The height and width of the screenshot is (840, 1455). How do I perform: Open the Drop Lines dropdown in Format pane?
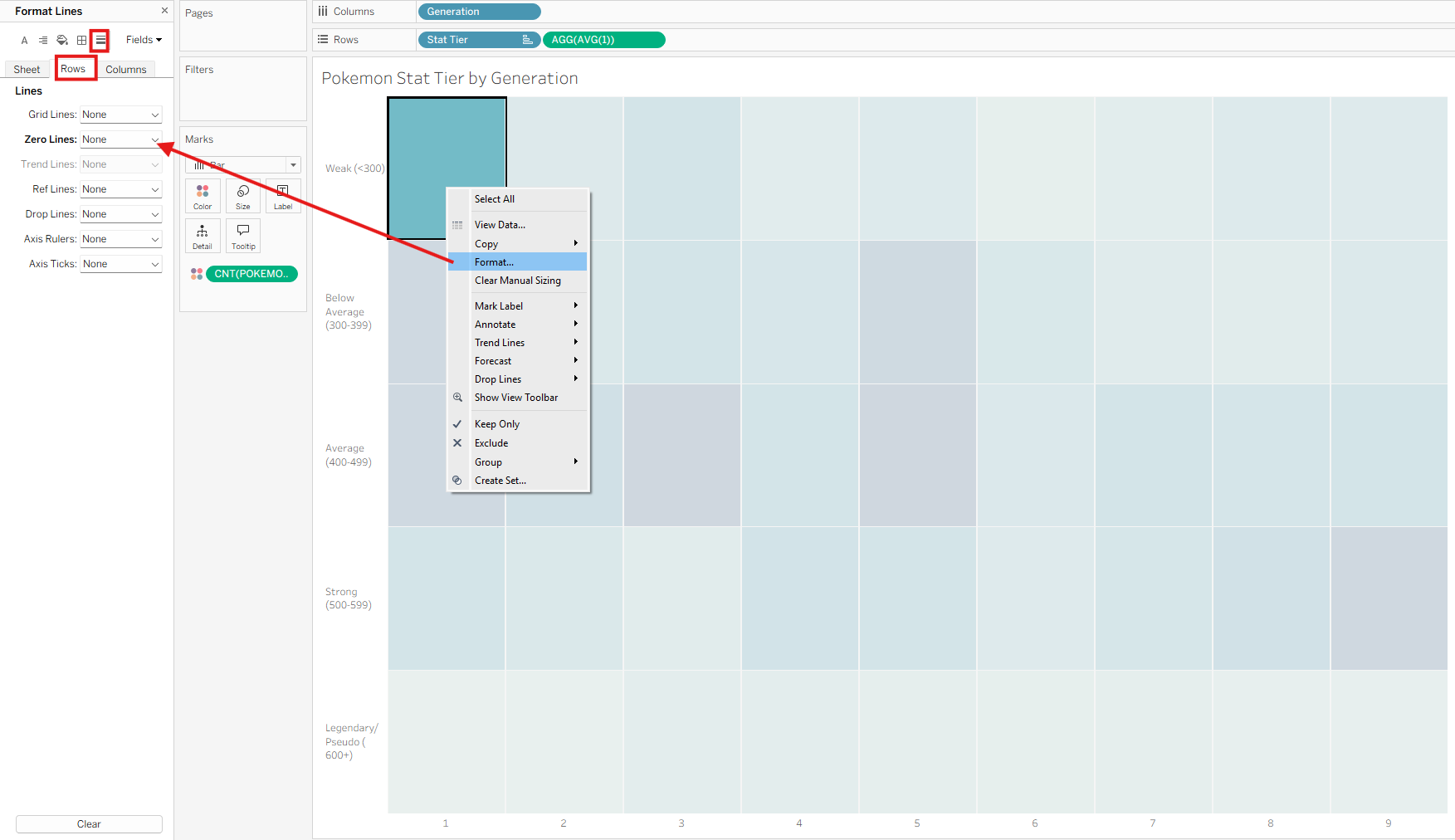click(121, 214)
